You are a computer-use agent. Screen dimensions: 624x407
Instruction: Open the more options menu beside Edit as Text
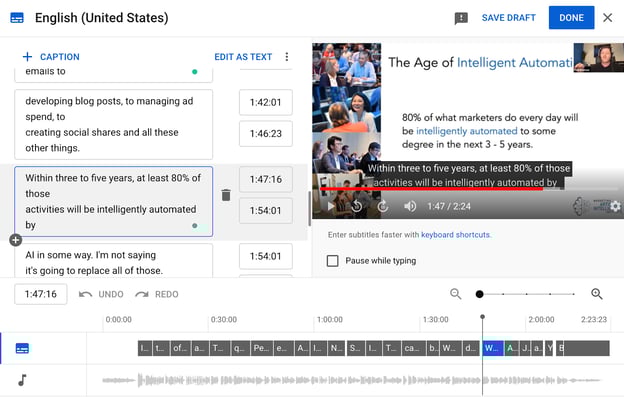[287, 57]
